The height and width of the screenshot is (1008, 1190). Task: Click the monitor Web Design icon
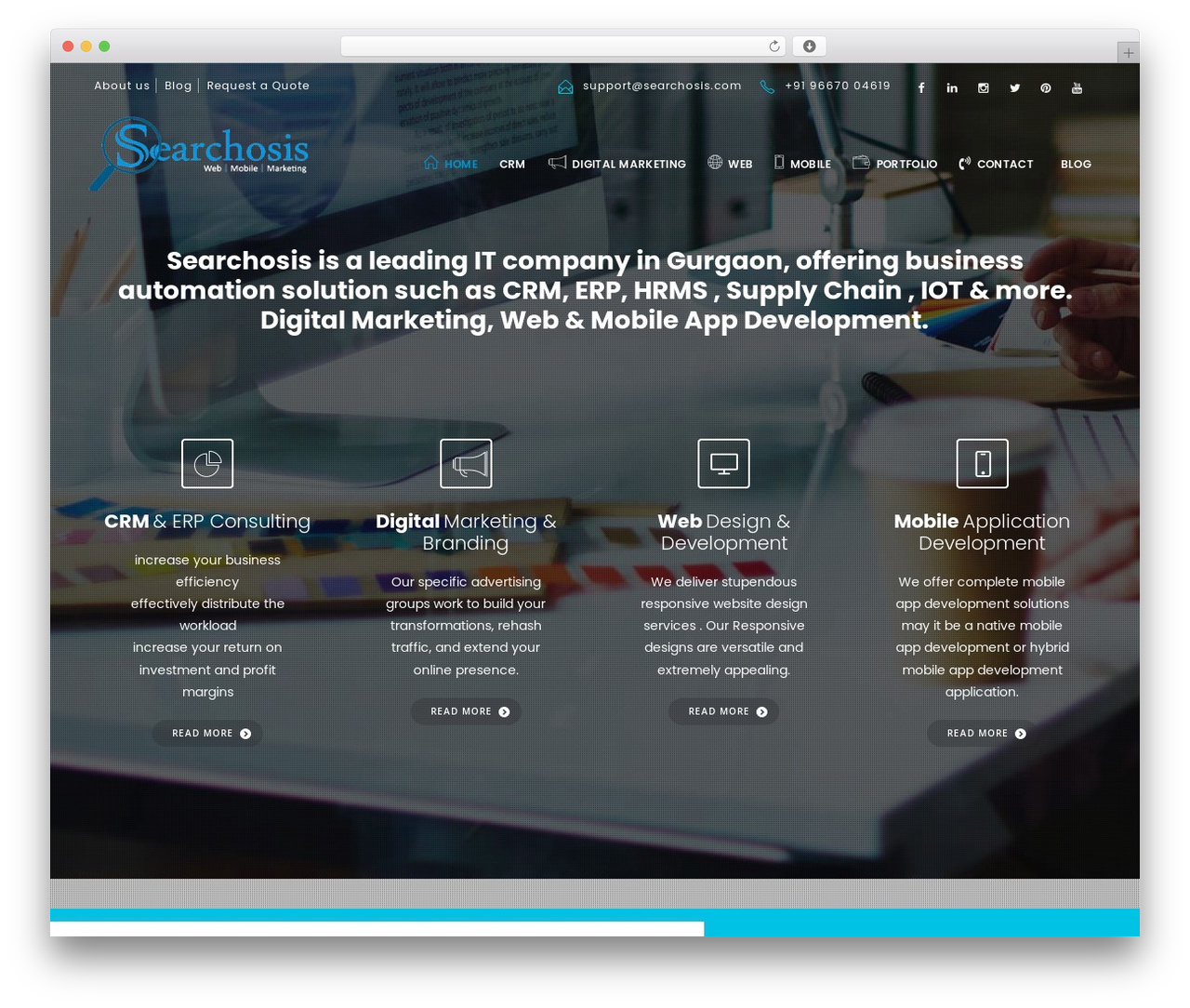[724, 463]
